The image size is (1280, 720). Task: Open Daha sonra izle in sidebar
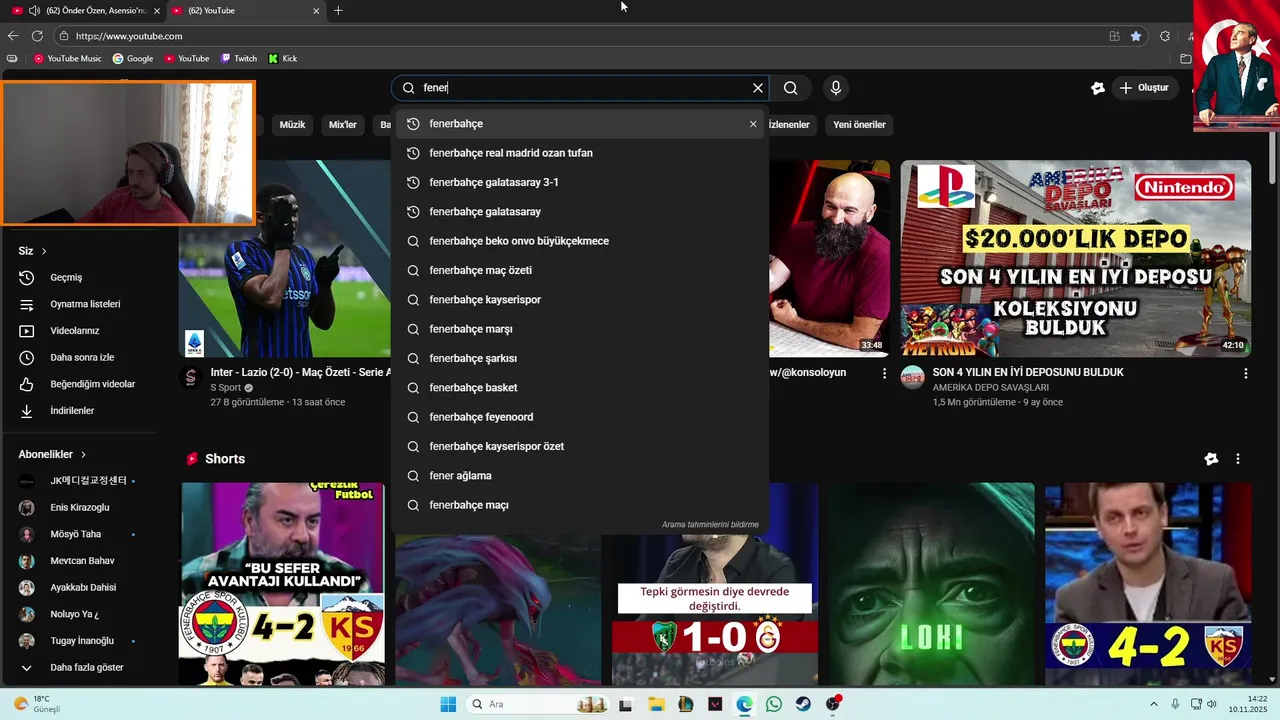pyautogui.click(x=80, y=357)
